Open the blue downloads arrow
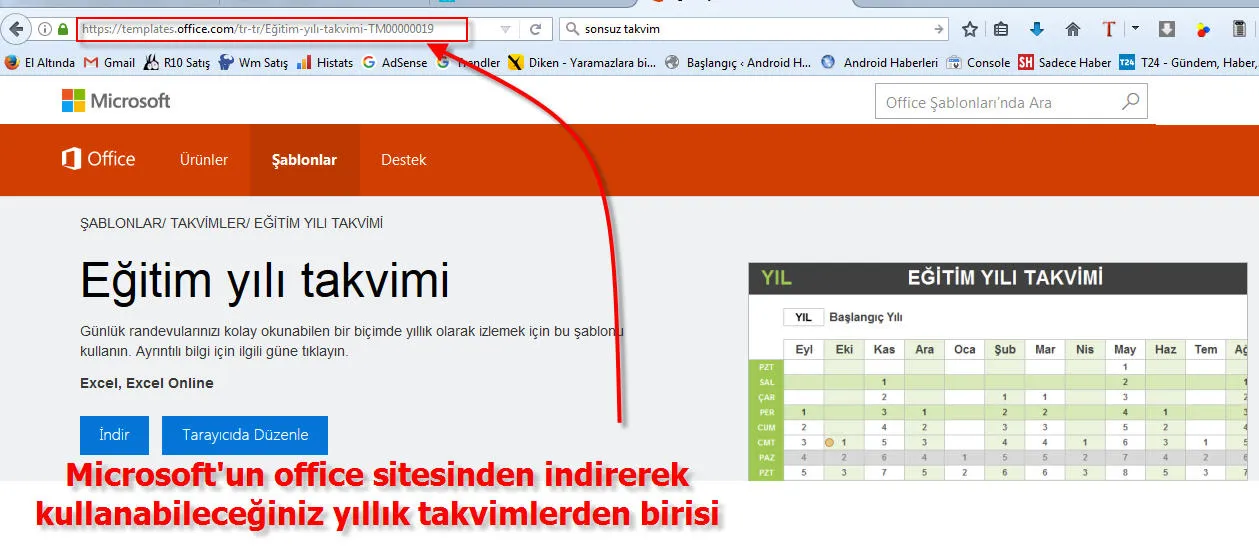1259x551 pixels. tap(1037, 30)
